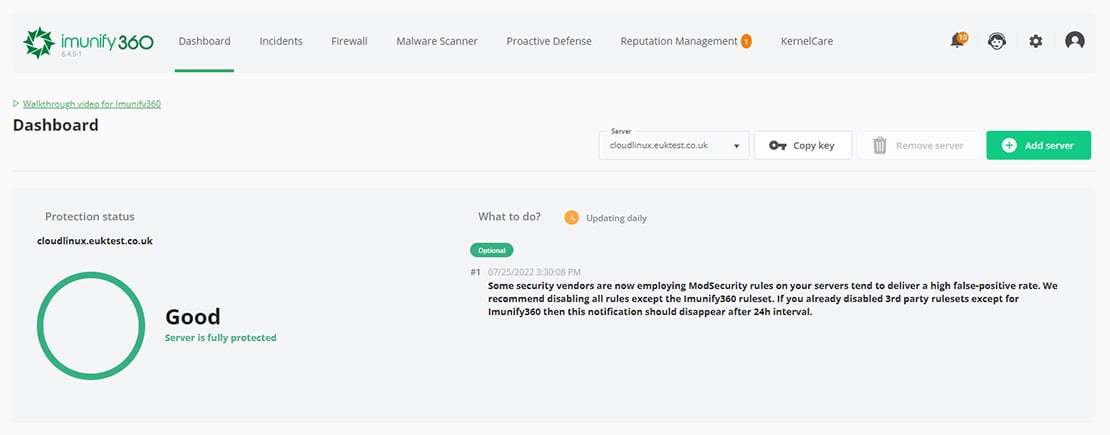Open the support headset icon
Image resolution: width=1110 pixels, height=435 pixels.
point(997,41)
